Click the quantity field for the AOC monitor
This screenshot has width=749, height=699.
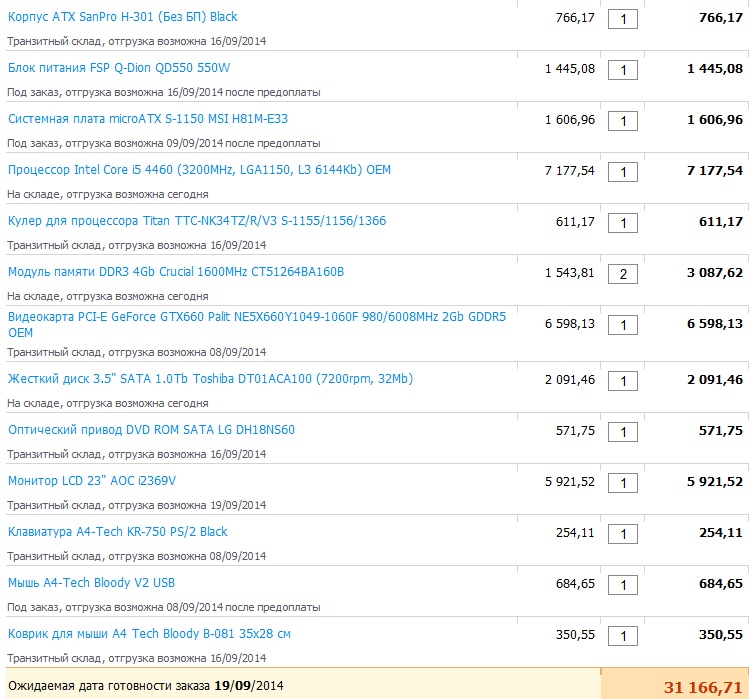click(623, 483)
